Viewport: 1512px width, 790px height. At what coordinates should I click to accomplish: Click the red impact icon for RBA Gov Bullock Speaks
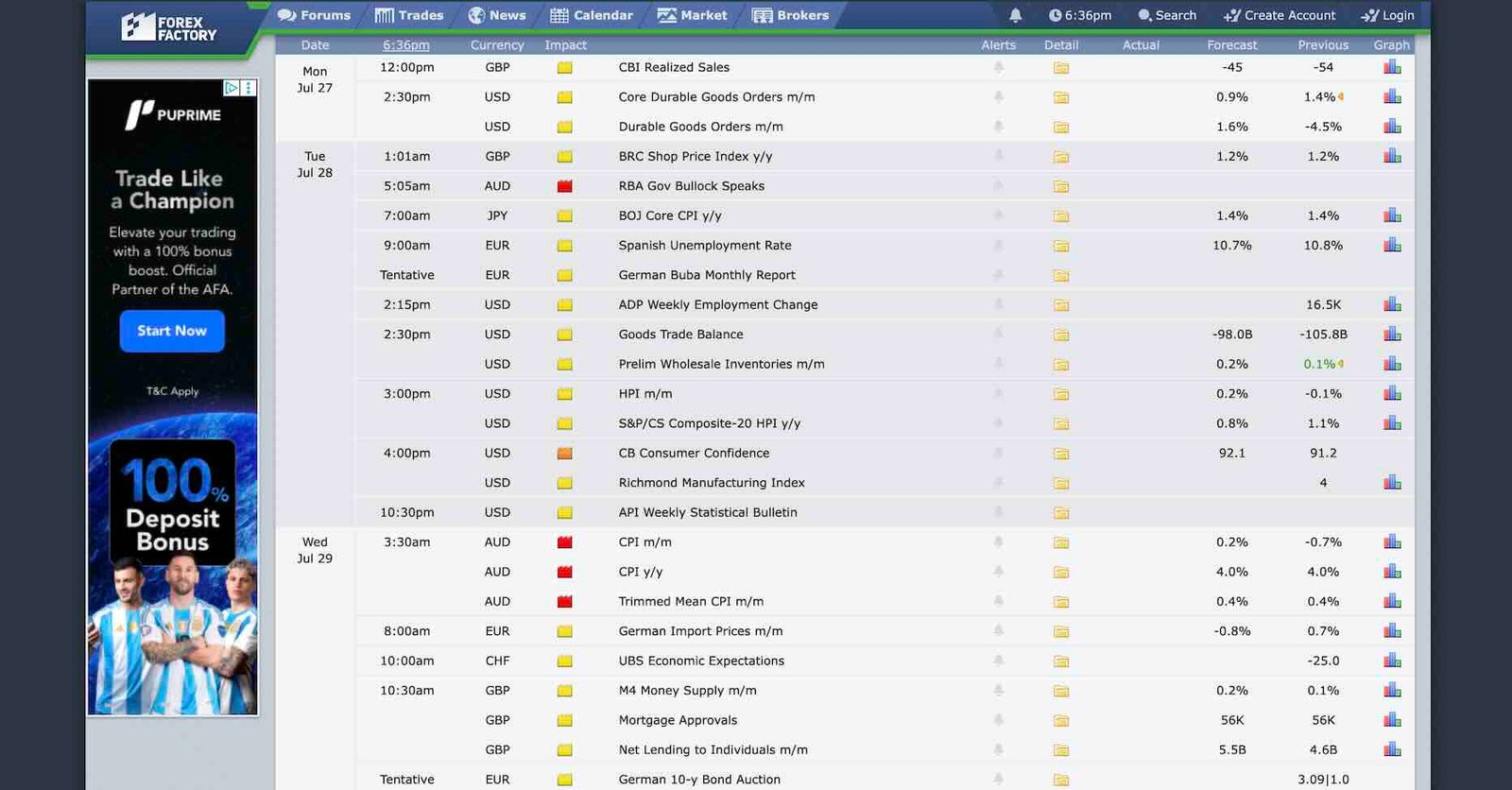565,186
